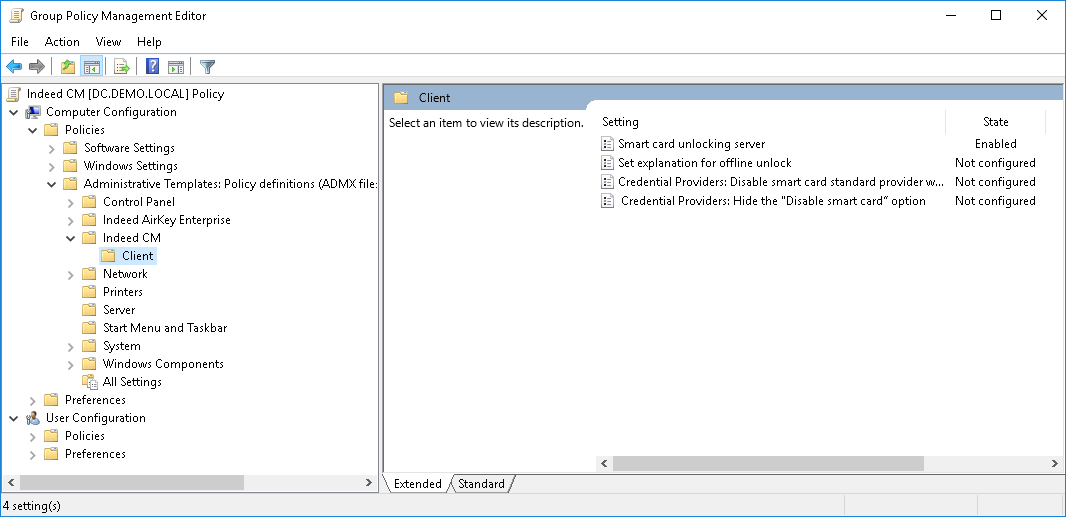Screen dimensions: 1066x517
Task: Expand the Network node
Action: (71, 274)
